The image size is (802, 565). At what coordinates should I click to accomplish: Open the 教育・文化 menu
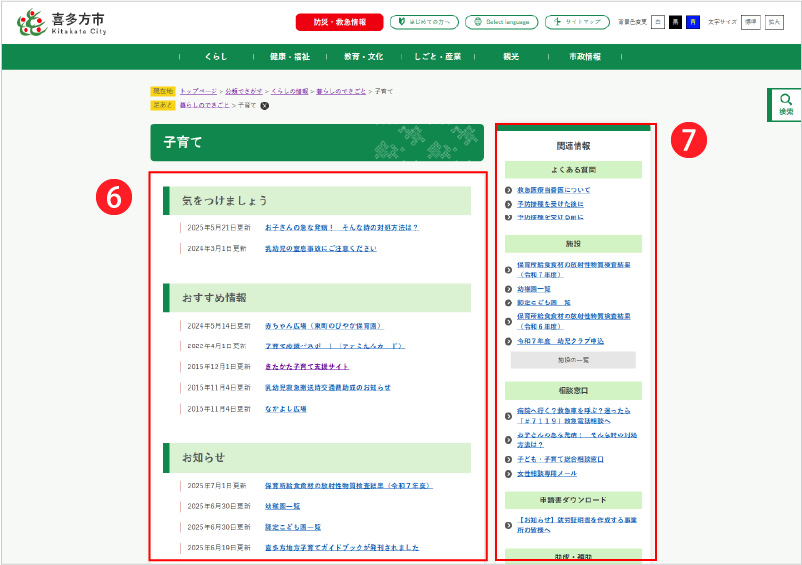(363, 57)
